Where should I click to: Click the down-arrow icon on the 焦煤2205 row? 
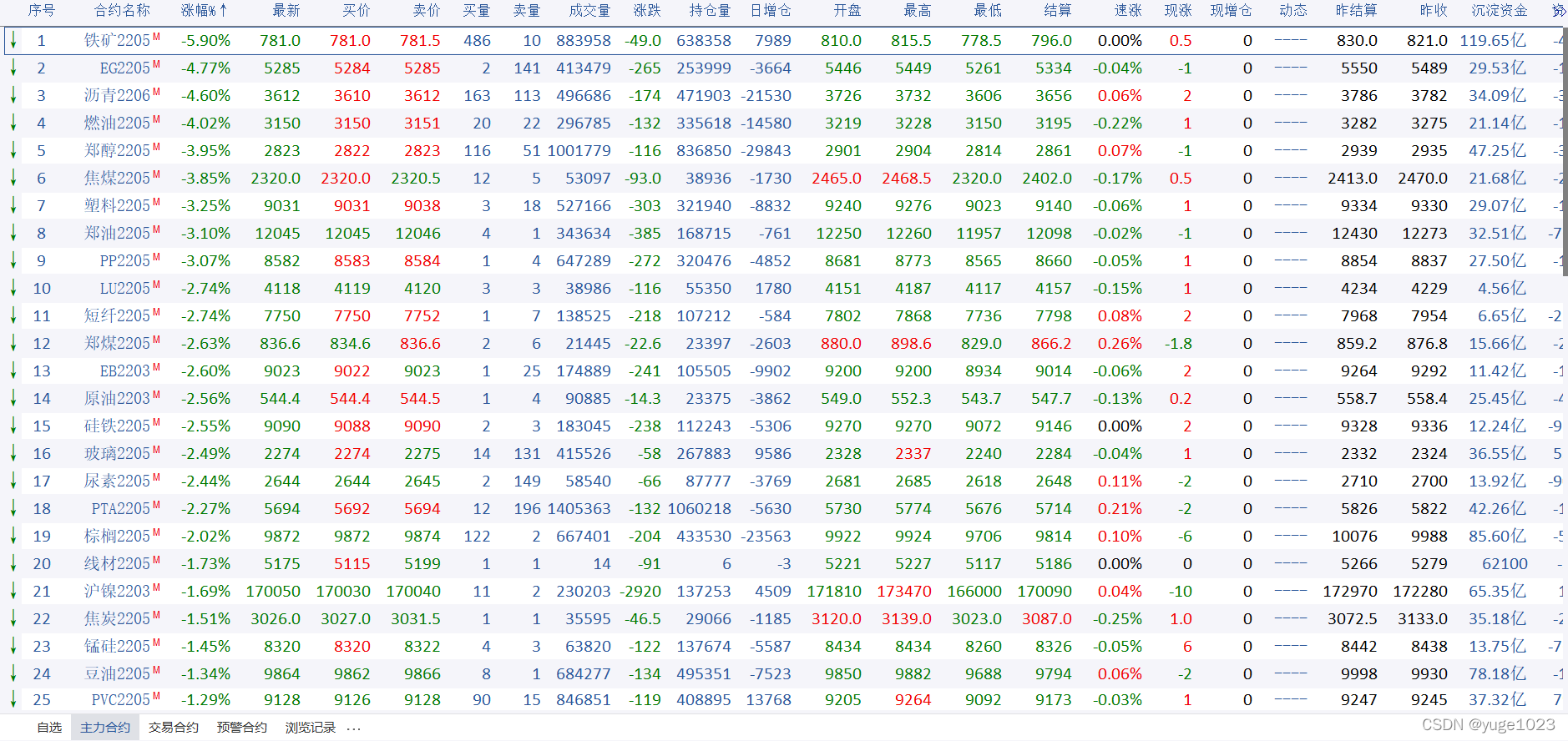13,178
